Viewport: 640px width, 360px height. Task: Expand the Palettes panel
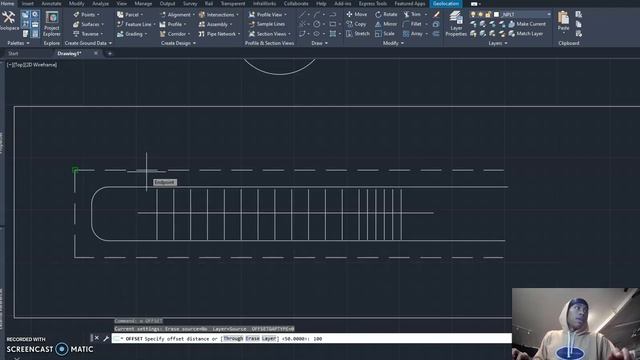[x=18, y=43]
